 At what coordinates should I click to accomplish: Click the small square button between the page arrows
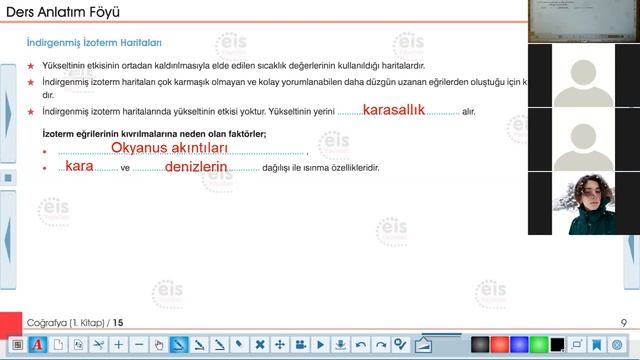pyautogui.click(x=8, y=178)
